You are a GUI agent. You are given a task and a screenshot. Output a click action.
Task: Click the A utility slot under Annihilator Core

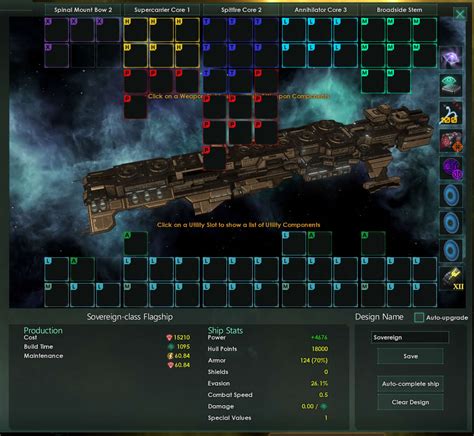320,244
